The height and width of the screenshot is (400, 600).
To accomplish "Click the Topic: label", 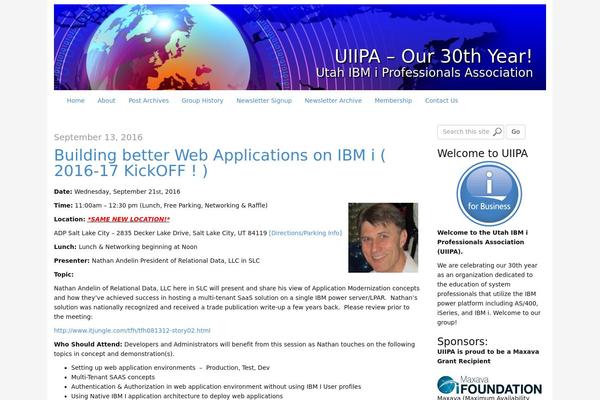I will coord(64,274).
